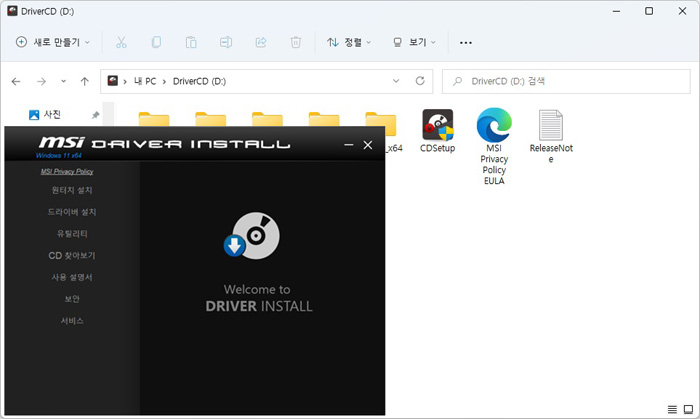Open the 새로 만들기 dropdown
The image size is (700, 419).
coord(53,42)
